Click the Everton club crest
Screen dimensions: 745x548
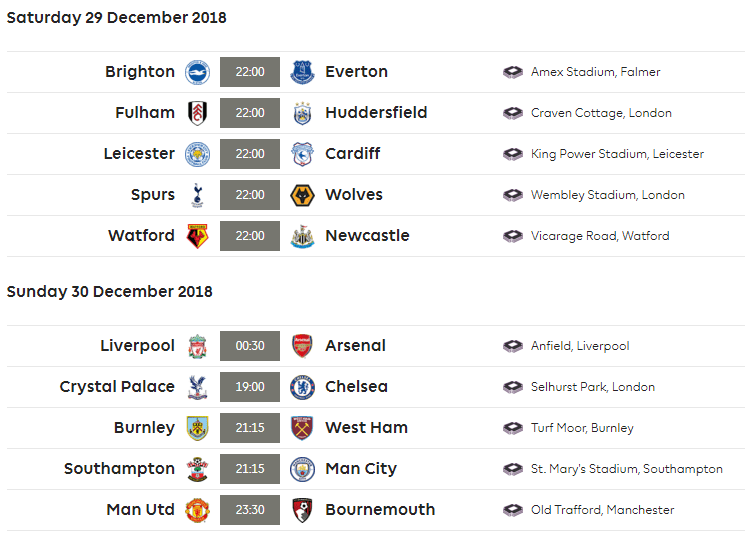pyautogui.click(x=302, y=72)
